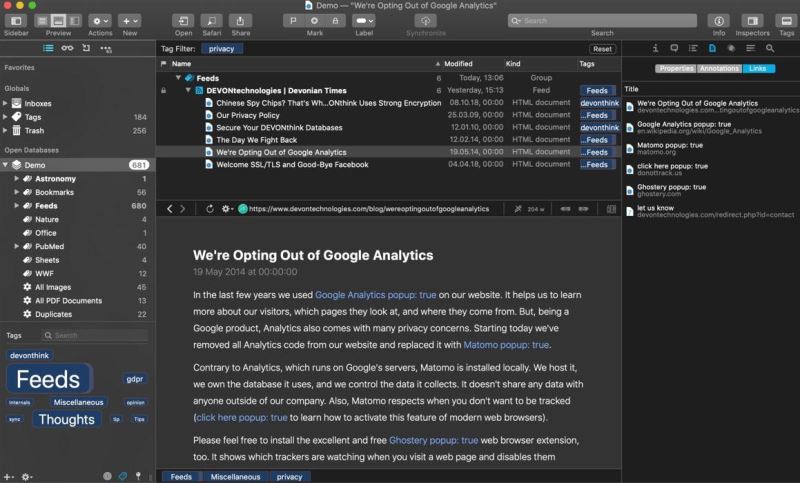Screen dimensions: 800x483
Task: Open the Info inspector icon
Action: [655, 48]
